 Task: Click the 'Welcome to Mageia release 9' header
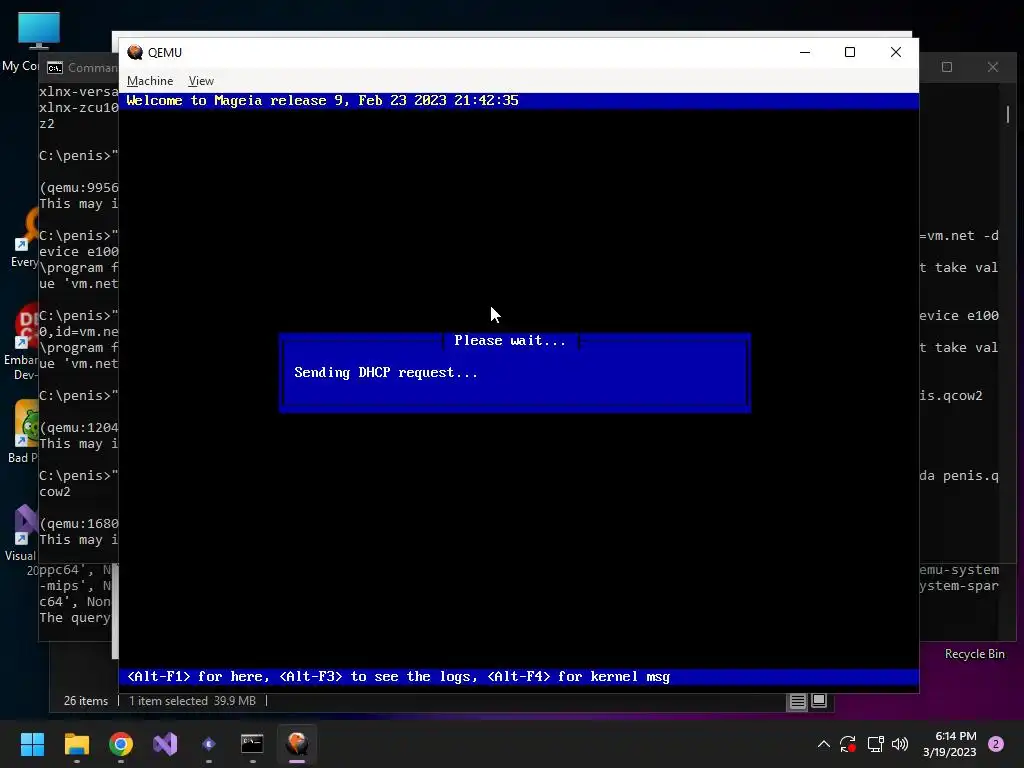click(x=322, y=101)
